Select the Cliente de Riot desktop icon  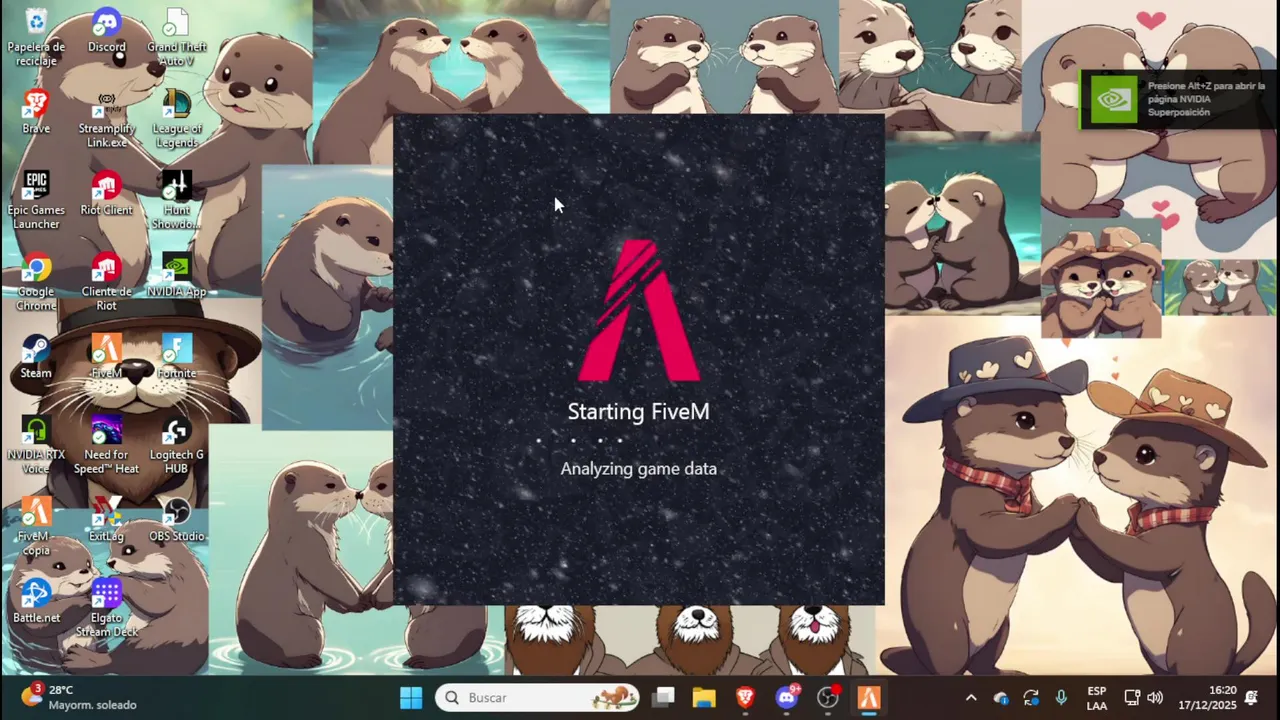click(x=106, y=282)
